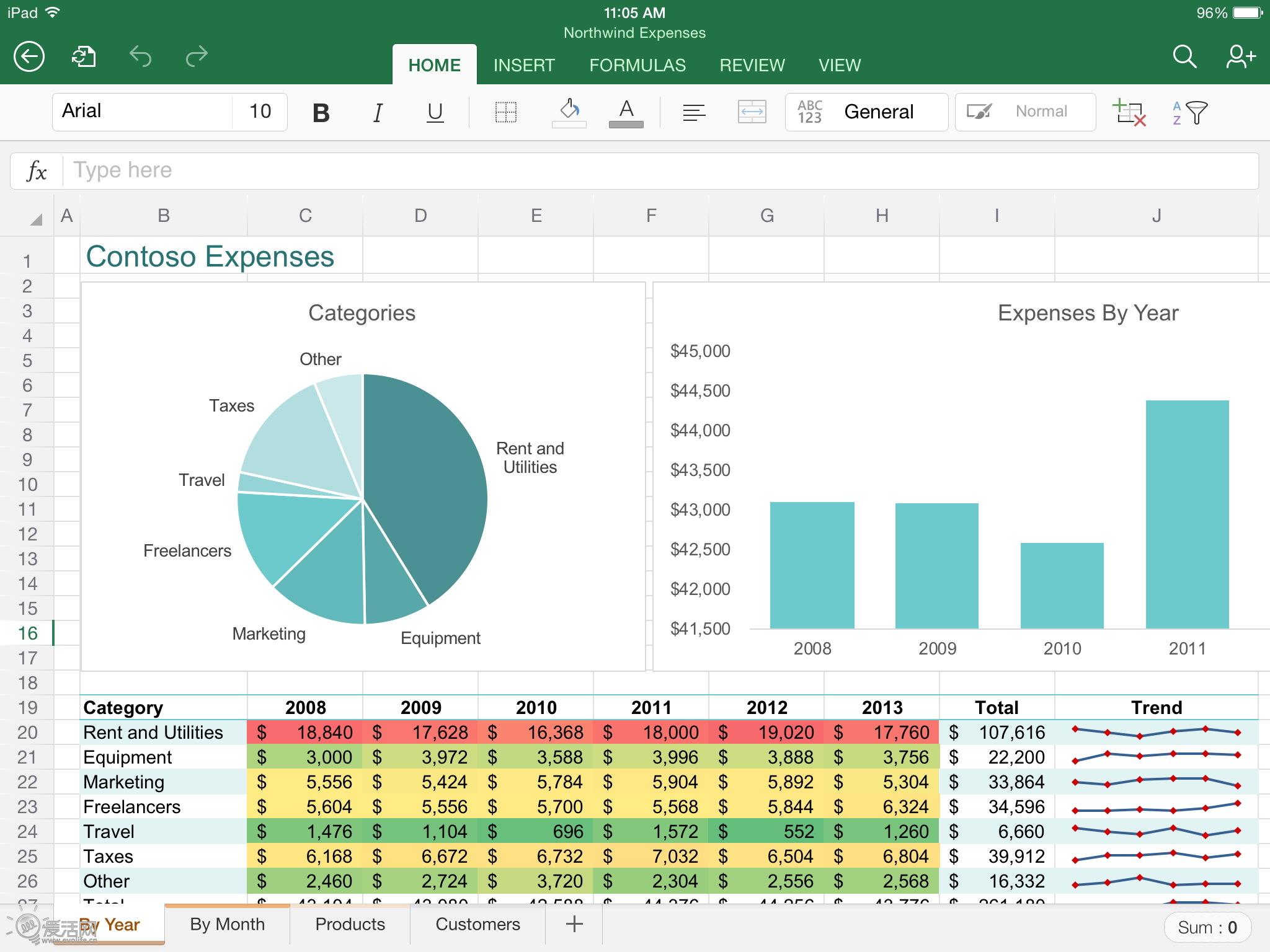Add a new sheet with plus icon
This screenshot has width=1270, height=952.
click(574, 924)
